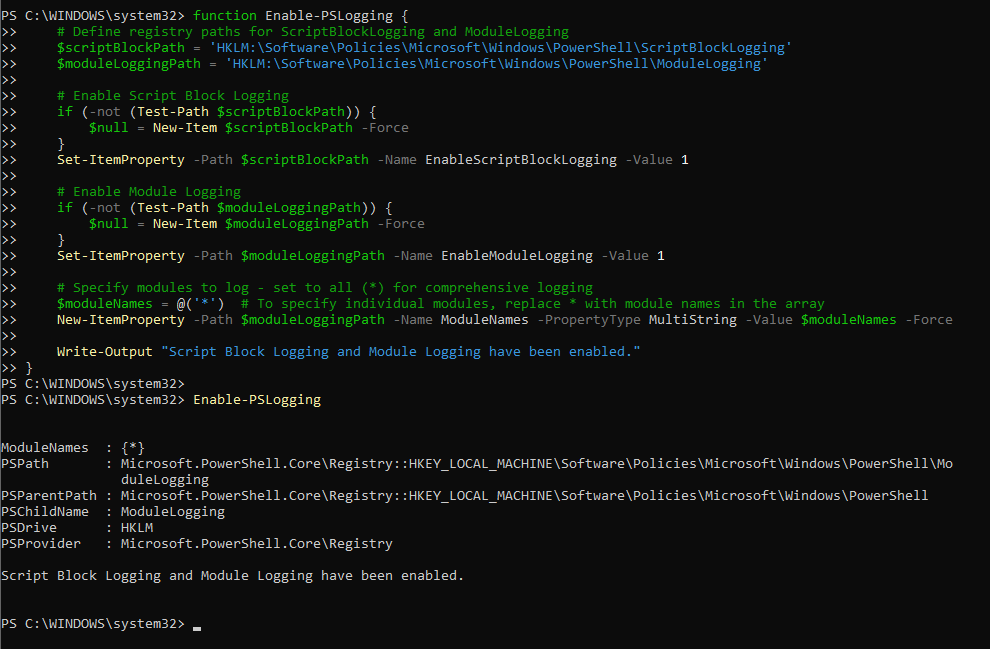Screen dimensions: 990x649
Task: Select the '# Enable Module Logging' comment
Action: coord(148,192)
